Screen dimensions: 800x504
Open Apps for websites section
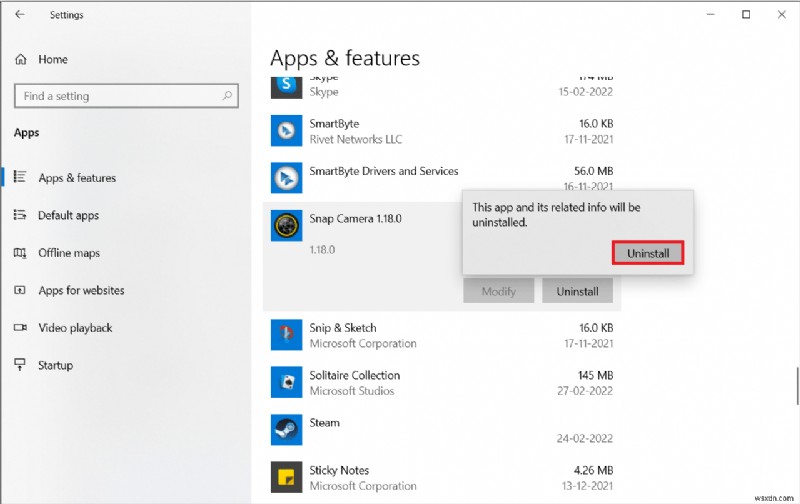(x=80, y=290)
